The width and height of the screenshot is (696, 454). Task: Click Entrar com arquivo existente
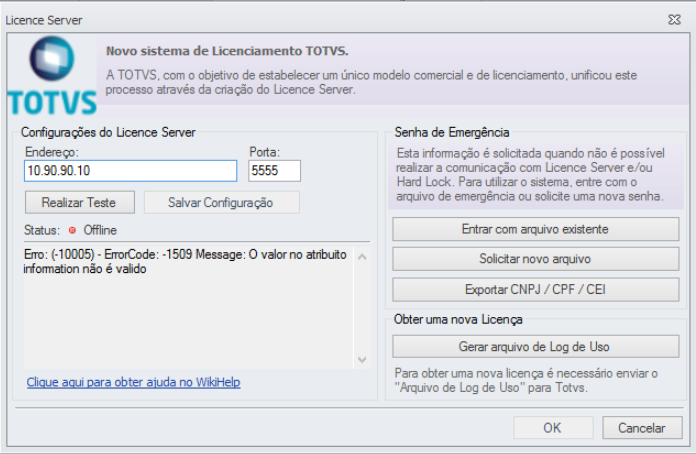[536, 229]
